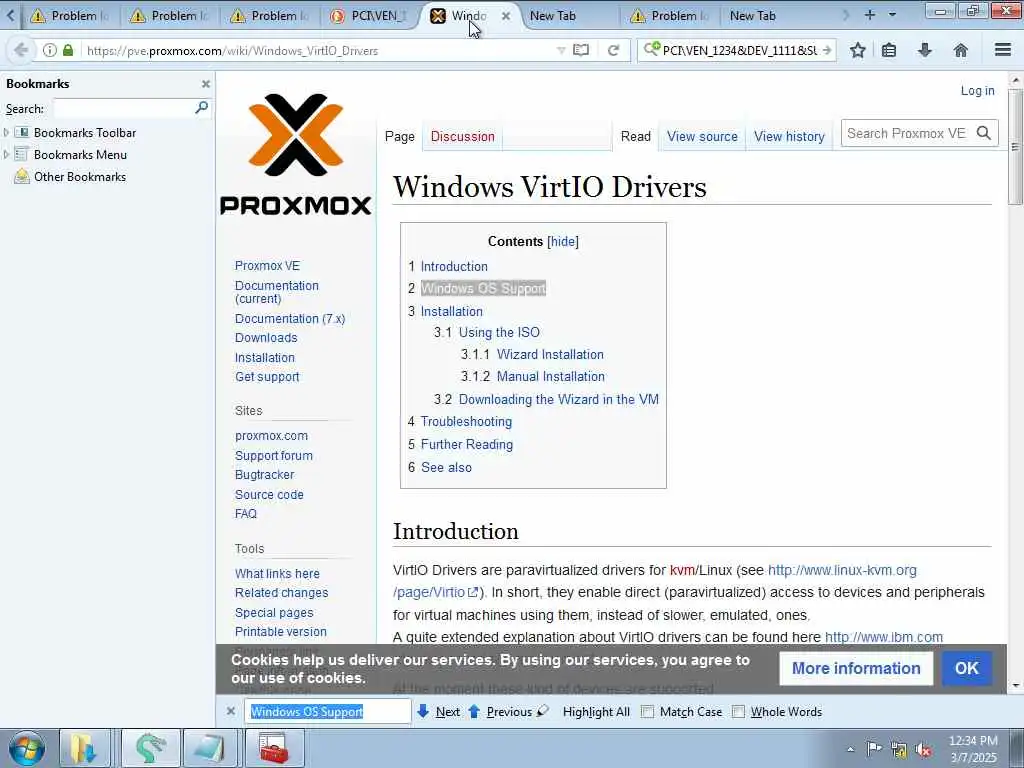
Task: Enable Match Case checkbox
Action: [x=647, y=712]
